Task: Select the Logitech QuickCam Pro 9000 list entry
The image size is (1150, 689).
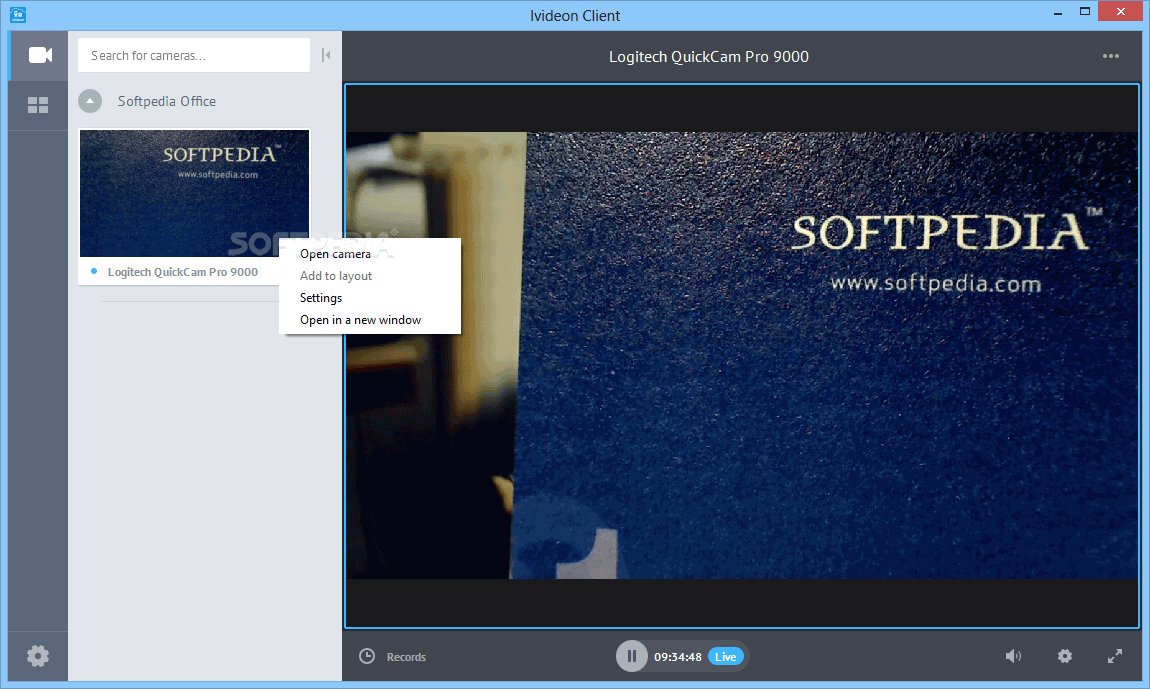Action: [183, 272]
